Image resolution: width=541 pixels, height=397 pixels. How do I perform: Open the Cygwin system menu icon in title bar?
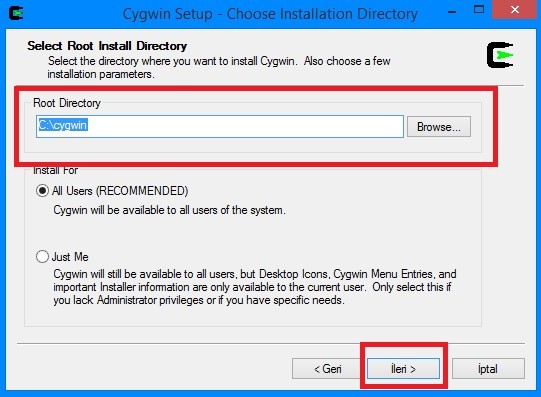click(16, 13)
